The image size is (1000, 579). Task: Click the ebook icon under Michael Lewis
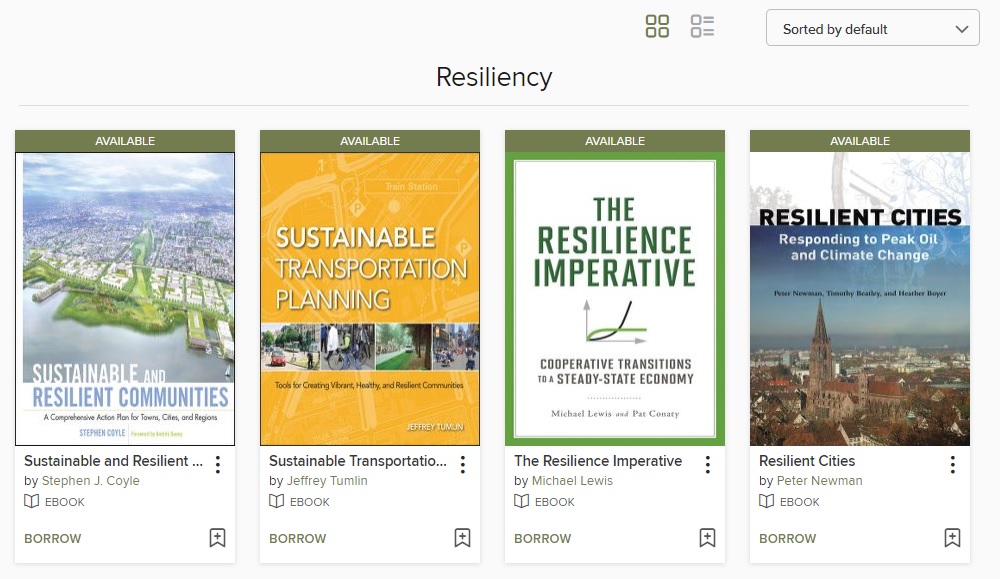point(521,501)
